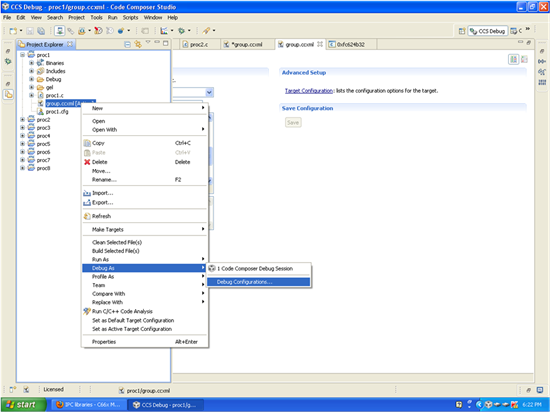The image size is (550, 412).
Task: Minimize the Project Explorer panel
Action: coord(157,43)
